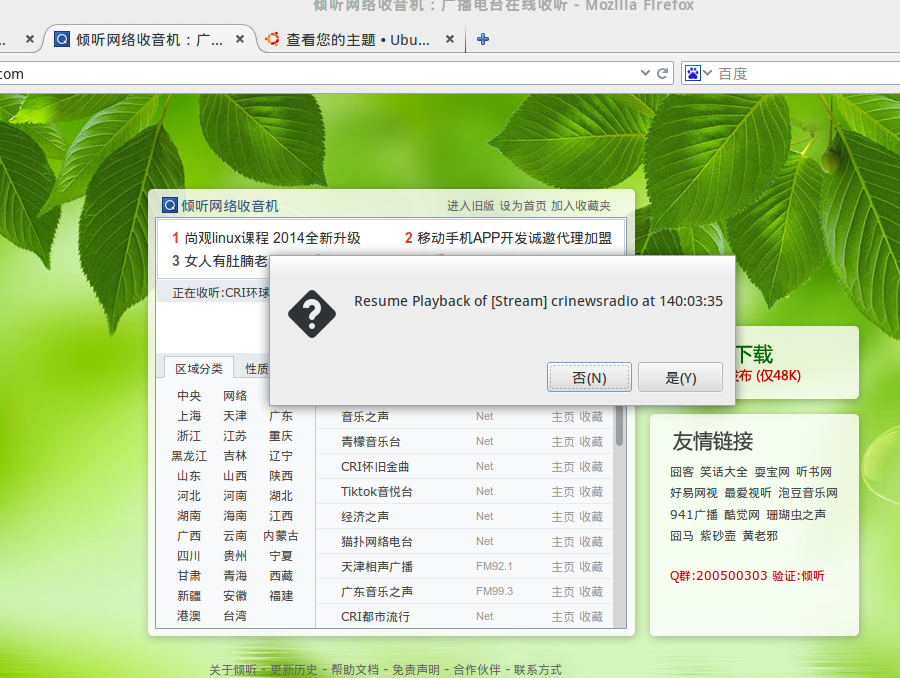Open ad link 尚观linux课程 2014全新升级
The image size is (900, 678).
tap(273, 238)
